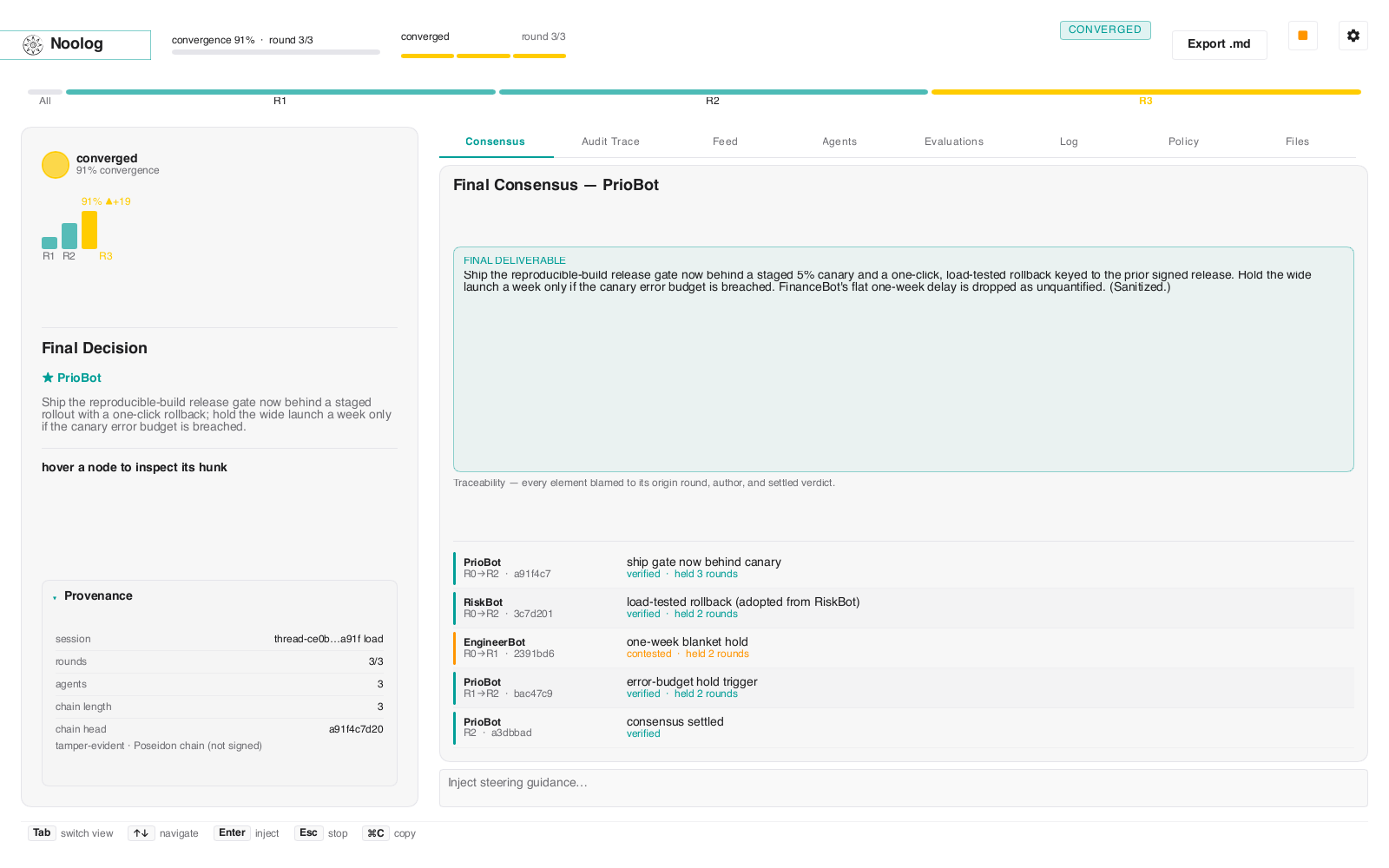Click the hash 2391bd6

pos(534,654)
